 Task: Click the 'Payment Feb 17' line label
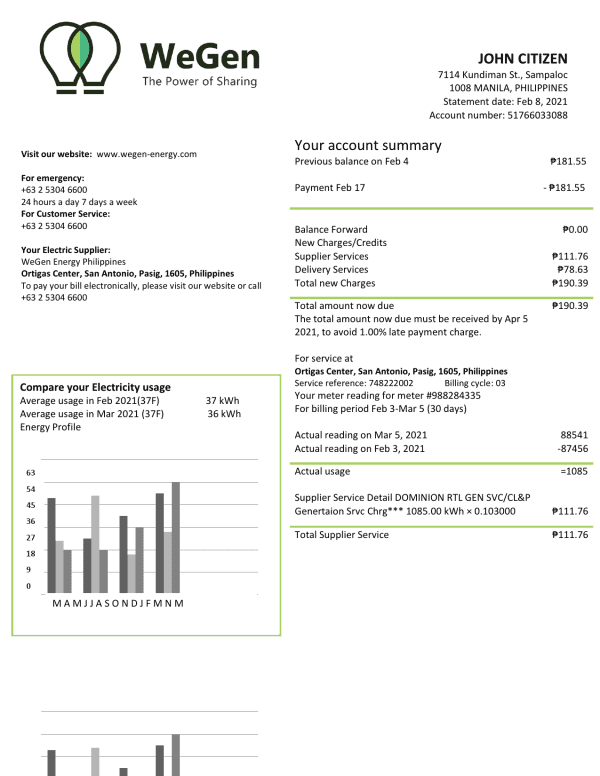click(330, 187)
